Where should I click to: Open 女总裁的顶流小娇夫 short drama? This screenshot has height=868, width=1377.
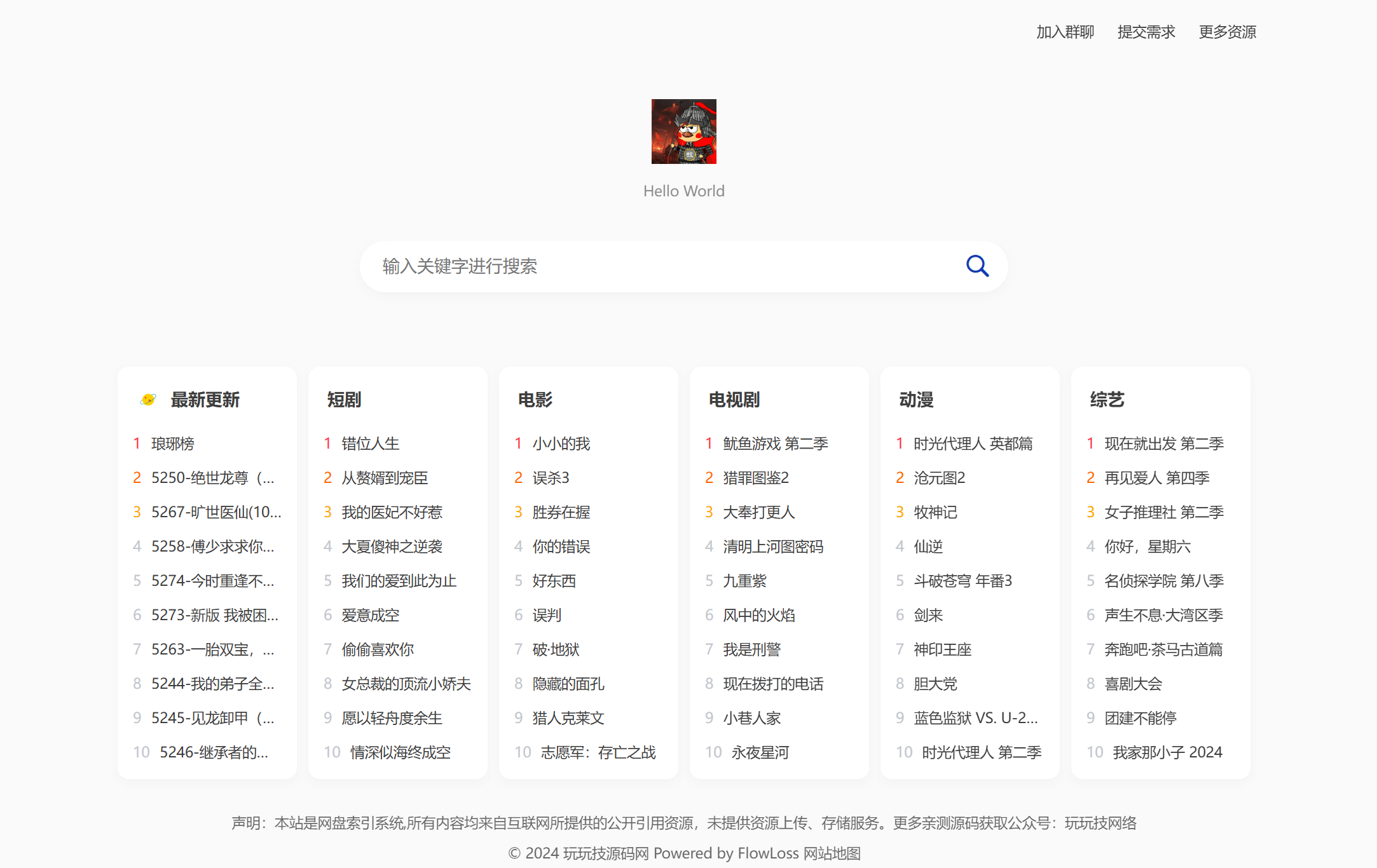[406, 684]
